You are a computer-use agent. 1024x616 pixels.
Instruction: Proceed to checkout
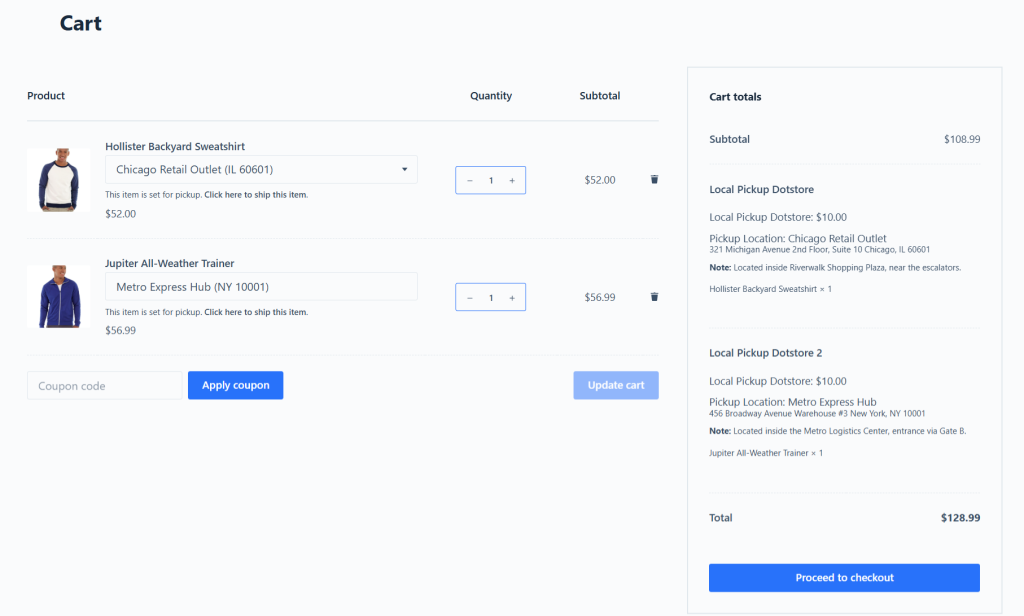[x=843, y=577]
